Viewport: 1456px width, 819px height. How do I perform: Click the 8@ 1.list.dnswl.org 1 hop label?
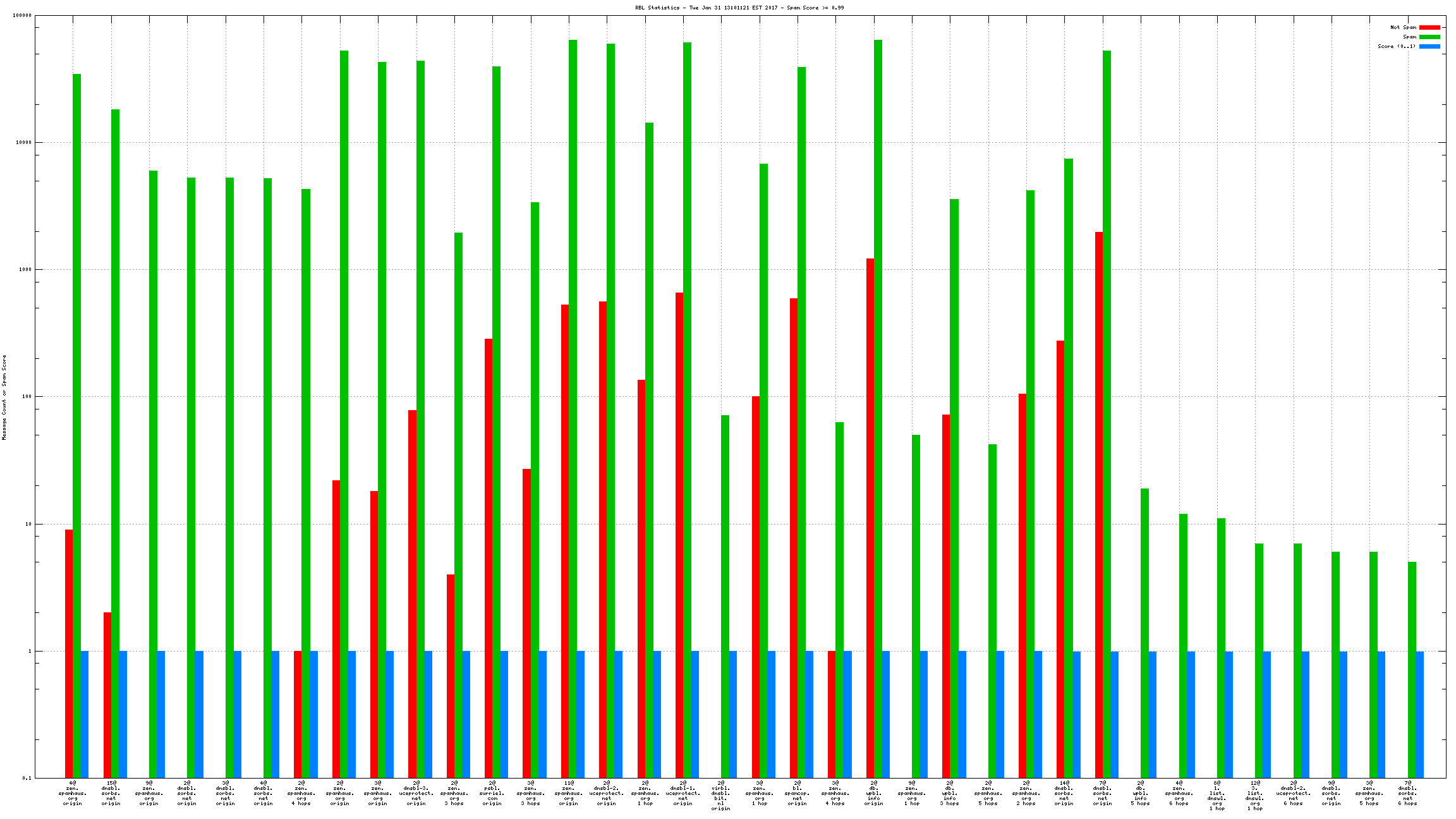[x=1216, y=796]
